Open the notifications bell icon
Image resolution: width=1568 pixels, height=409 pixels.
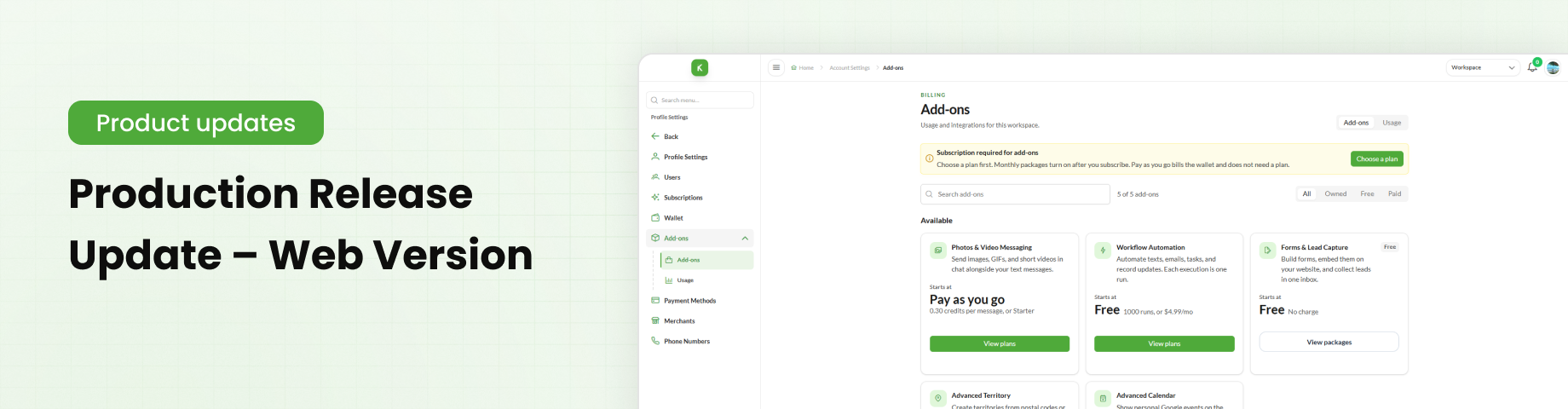click(x=1532, y=67)
